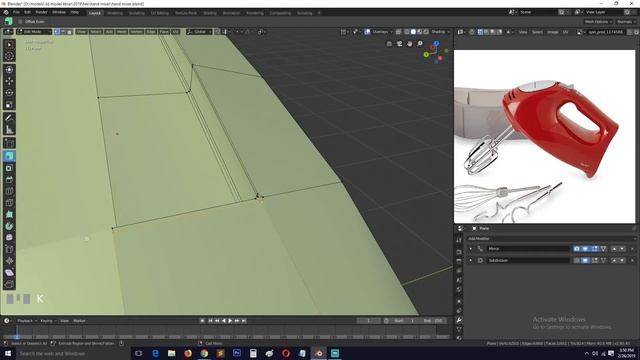Switch viewport to solid shading mode
This screenshot has height=360, width=640.
pos(413,31)
